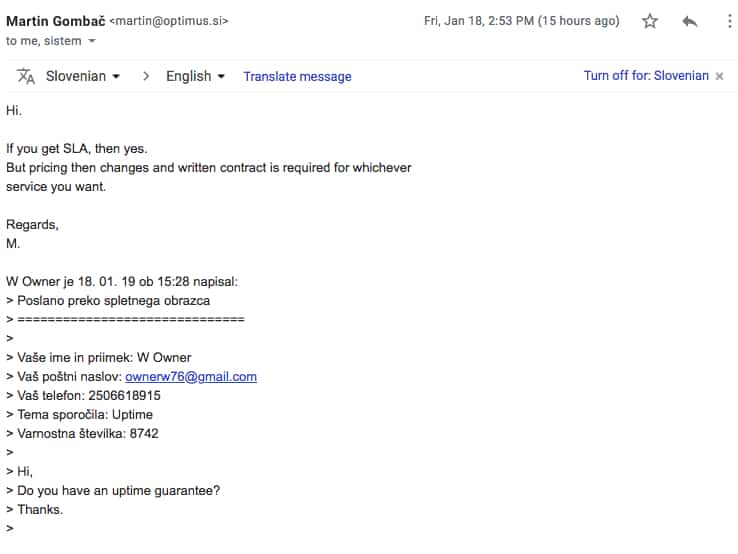This screenshot has width=738, height=554.
Task: Click the sender address martin@optimus.si
Action: point(169,21)
